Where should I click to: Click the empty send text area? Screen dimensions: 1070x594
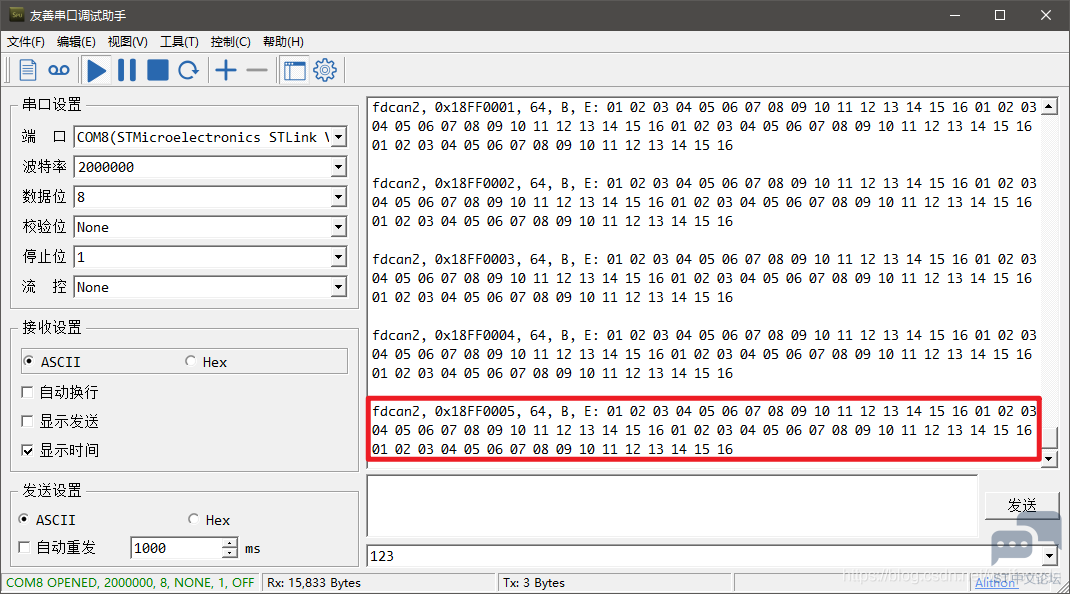coord(672,506)
